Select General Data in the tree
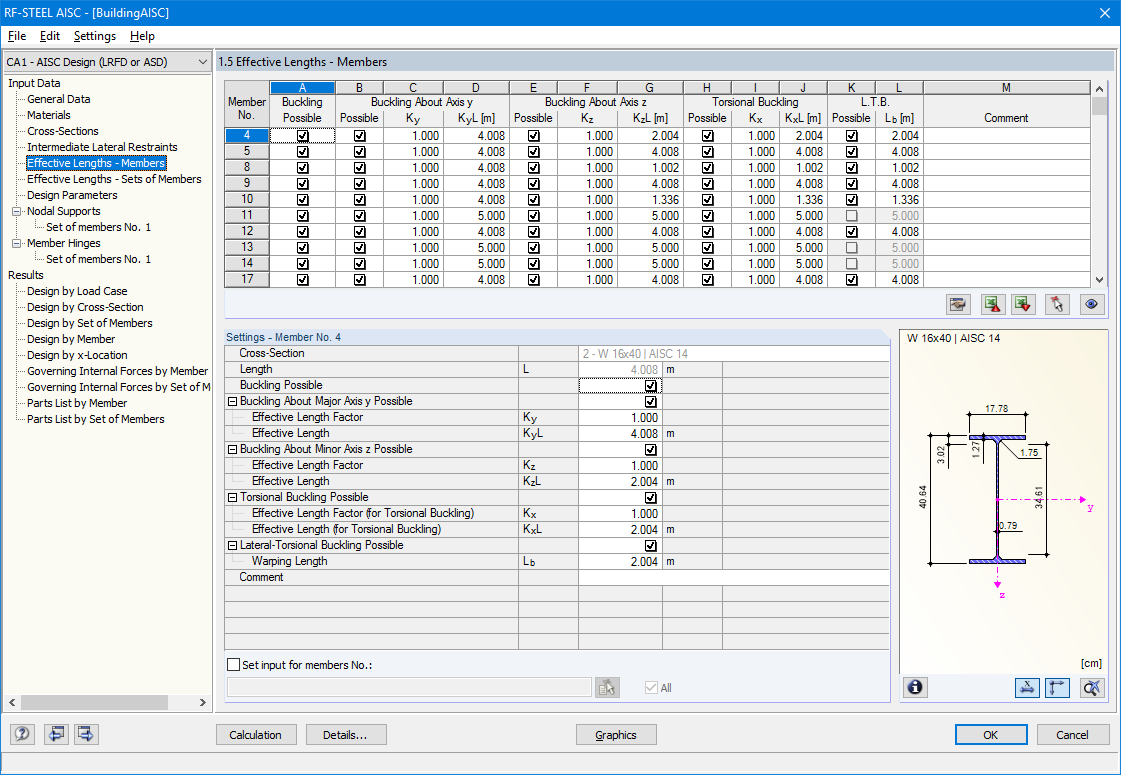This screenshot has height=775, width=1121. tap(59, 99)
